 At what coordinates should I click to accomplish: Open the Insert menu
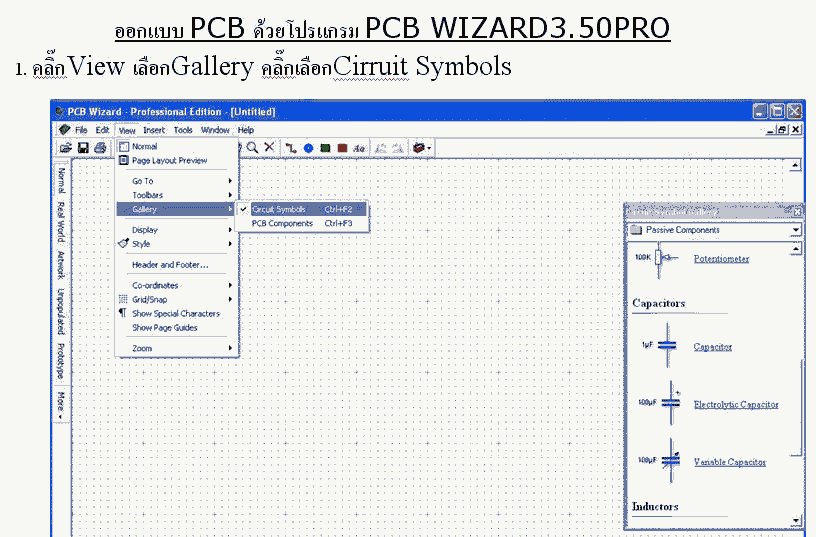tap(154, 130)
